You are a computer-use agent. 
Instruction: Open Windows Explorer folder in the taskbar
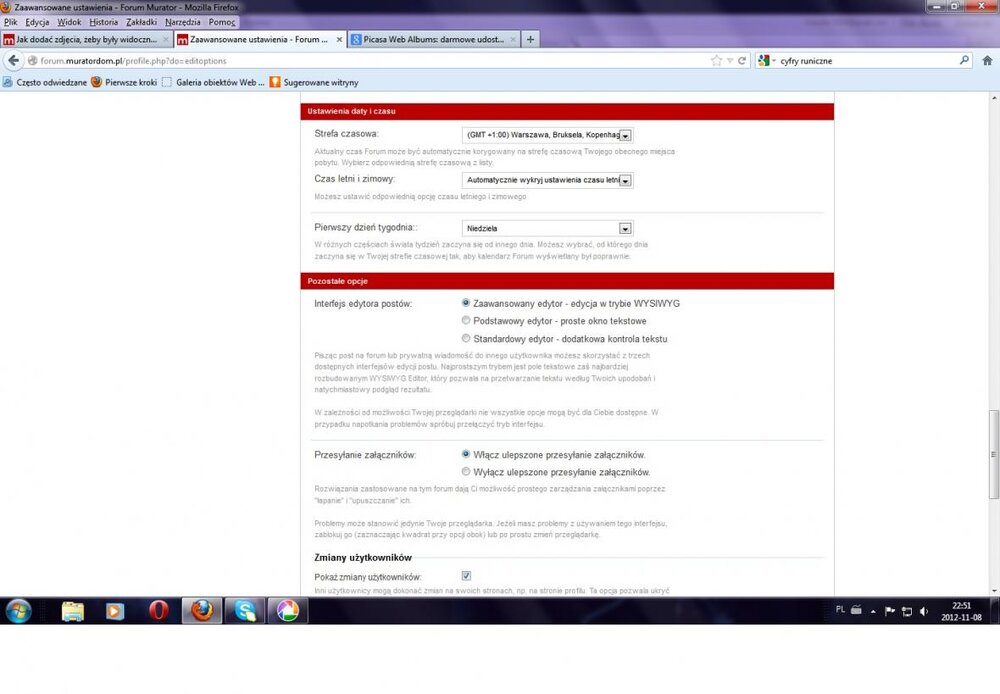tap(73, 610)
